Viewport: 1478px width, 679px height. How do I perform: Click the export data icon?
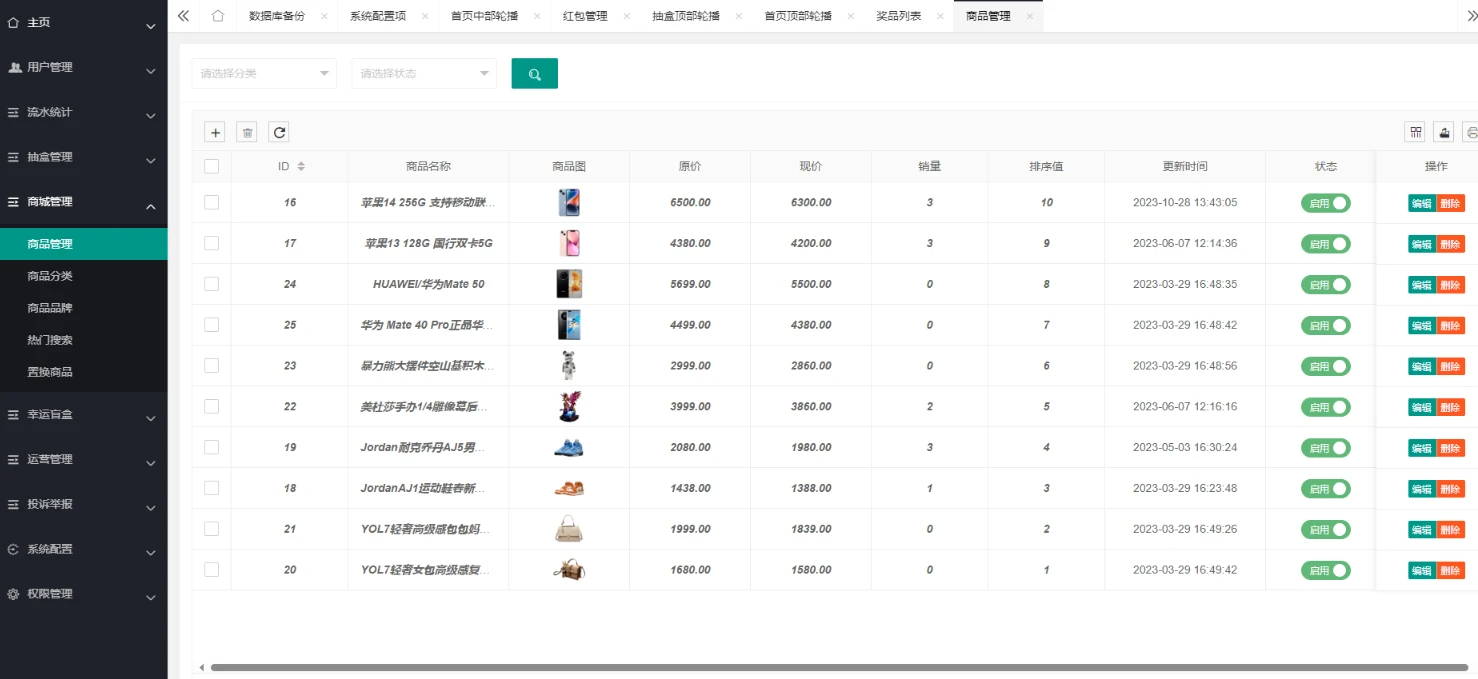pos(1443,131)
